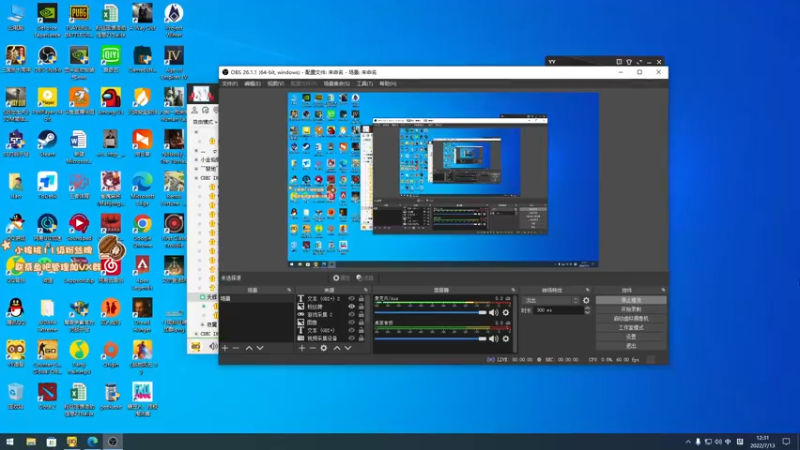Screen dimensions: 800x450
Task: Pop out the Controls dock panel
Action: coord(663,290)
